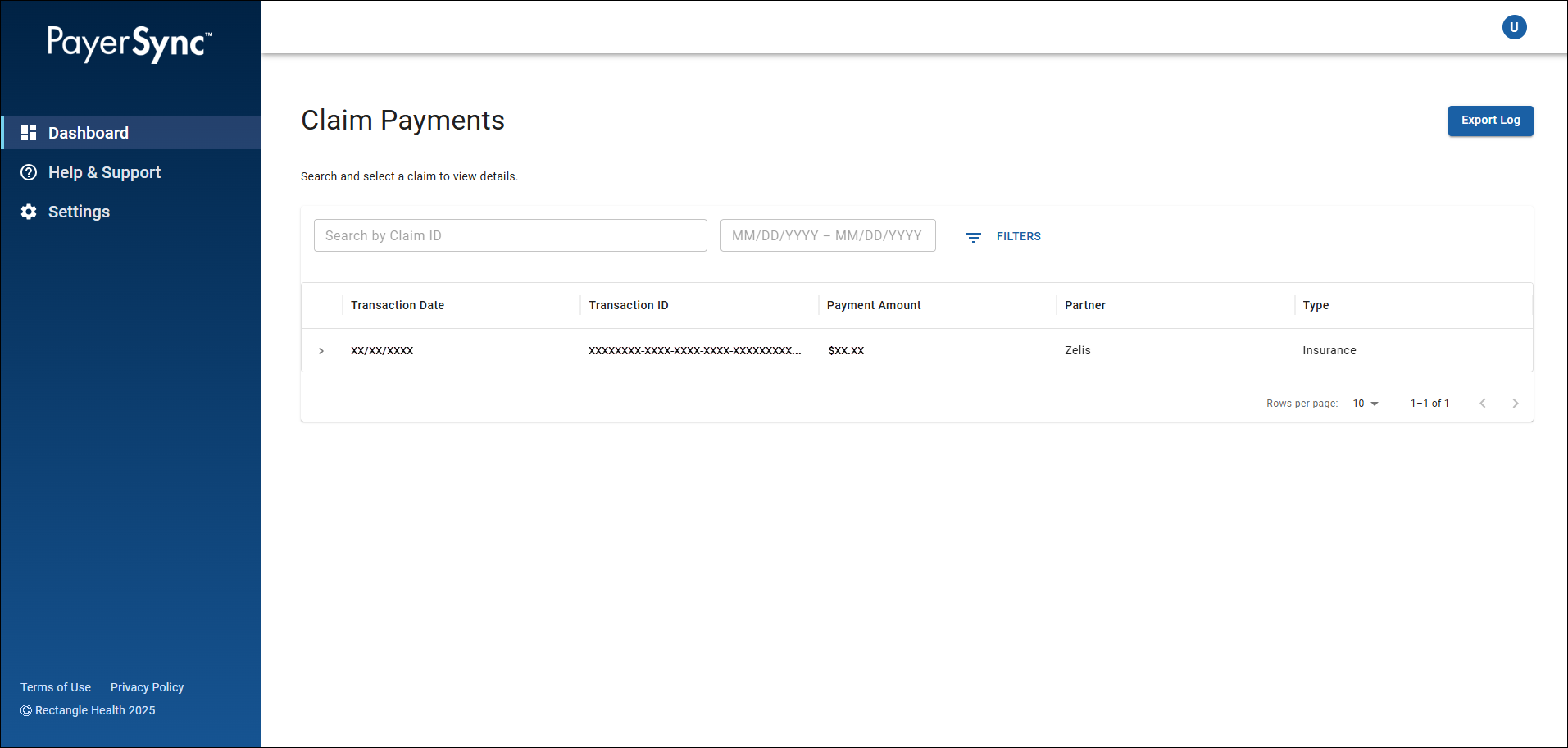Viewport: 1568px width, 748px height.
Task: Go to previous page arrow
Action: tap(1482, 403)
